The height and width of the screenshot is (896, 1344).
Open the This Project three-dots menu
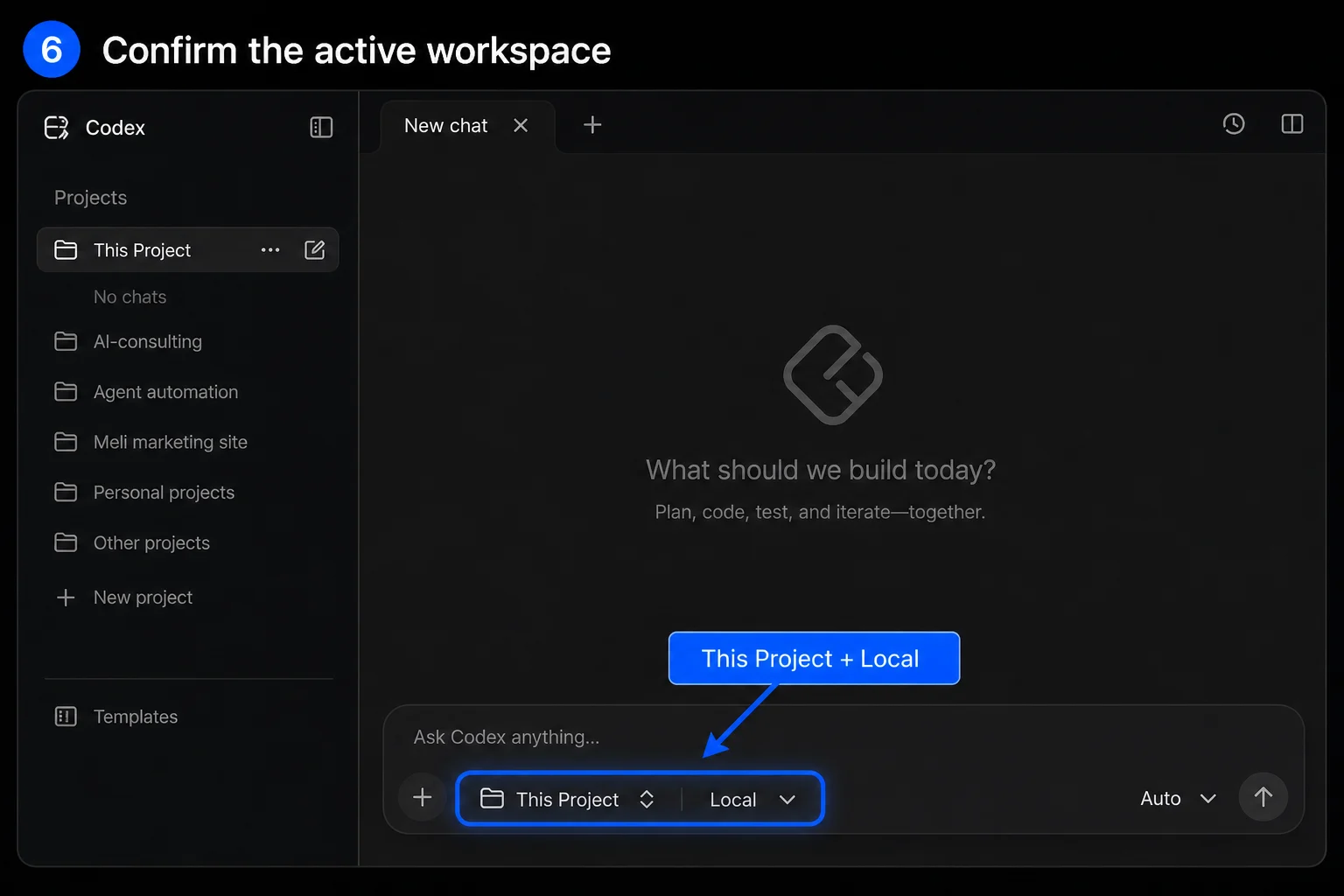(x=270, y=250)
